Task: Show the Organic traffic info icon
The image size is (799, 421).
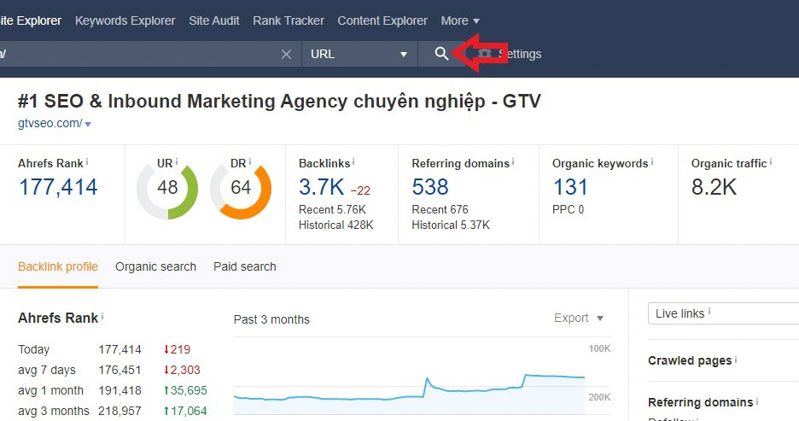Action: point(770,162)
